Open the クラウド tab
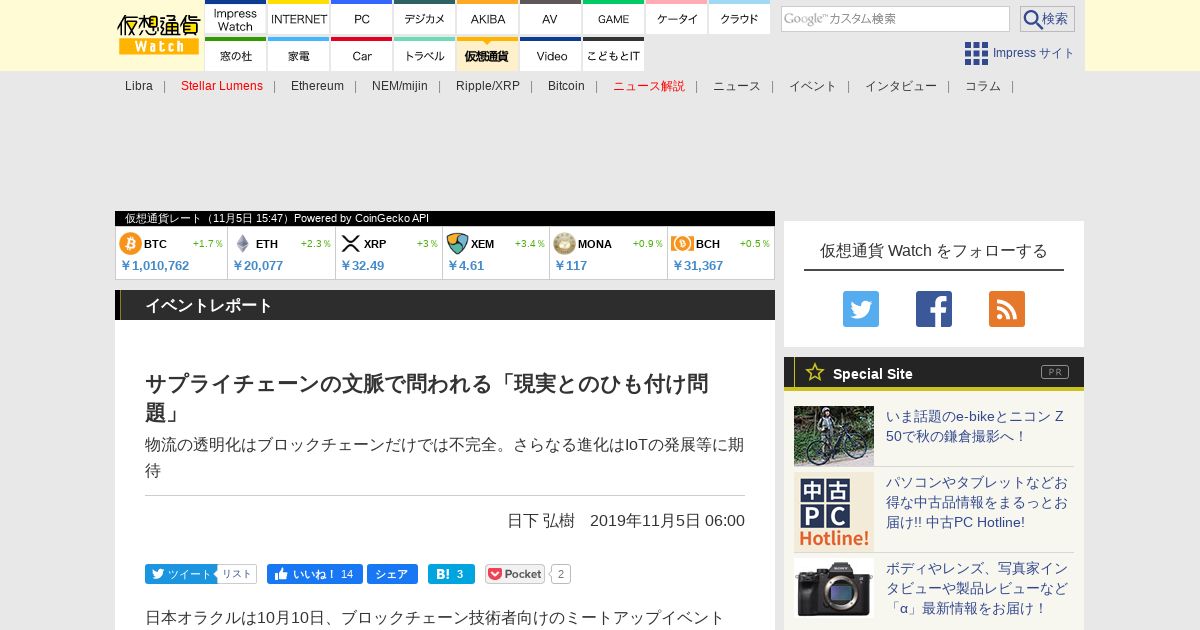 tap(739, 19)
